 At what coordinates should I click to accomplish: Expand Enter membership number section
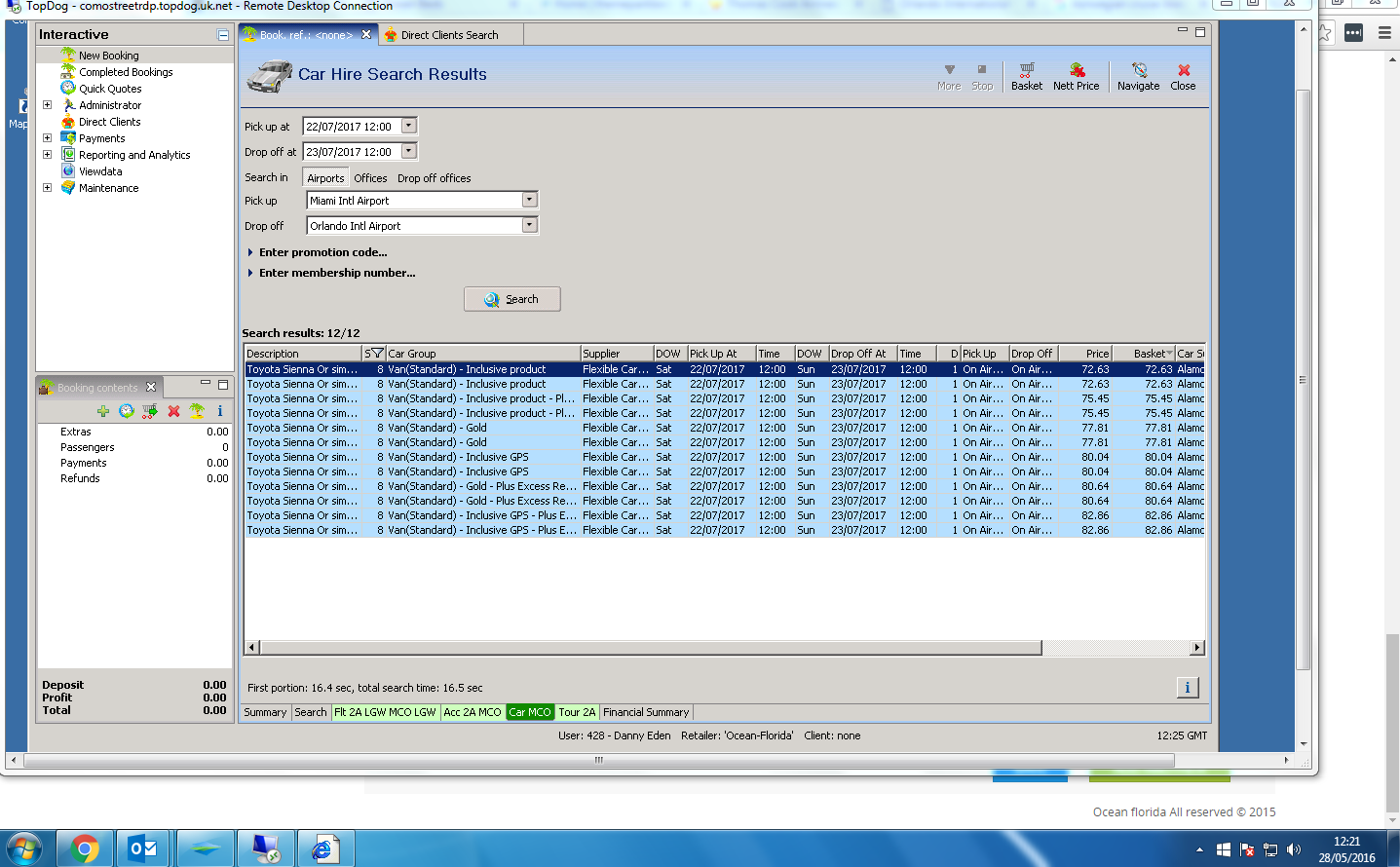tap(250, 273)
